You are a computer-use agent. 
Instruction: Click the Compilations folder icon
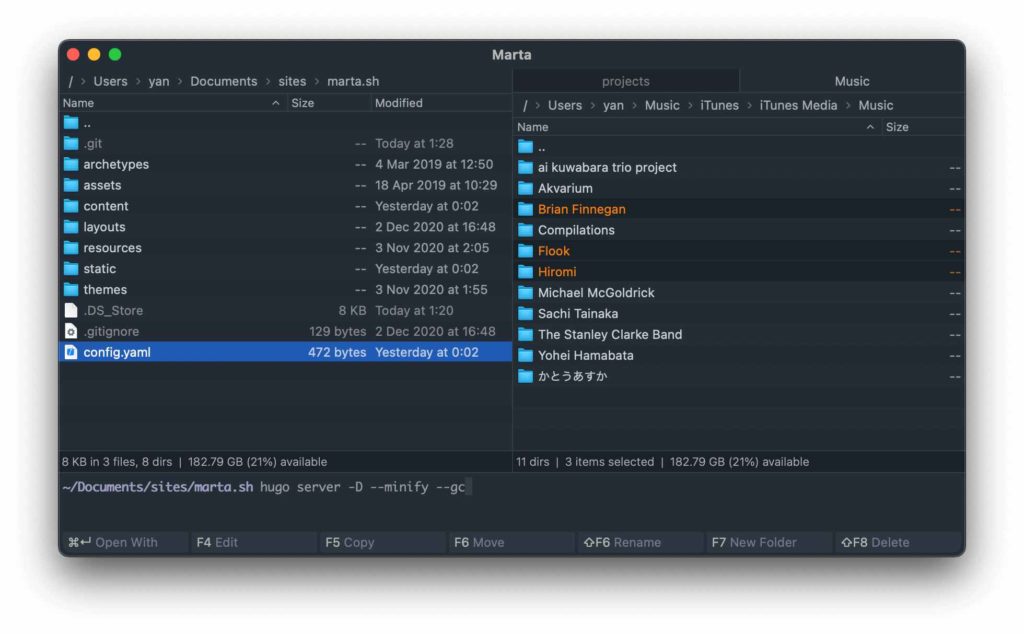click(526, 230)
